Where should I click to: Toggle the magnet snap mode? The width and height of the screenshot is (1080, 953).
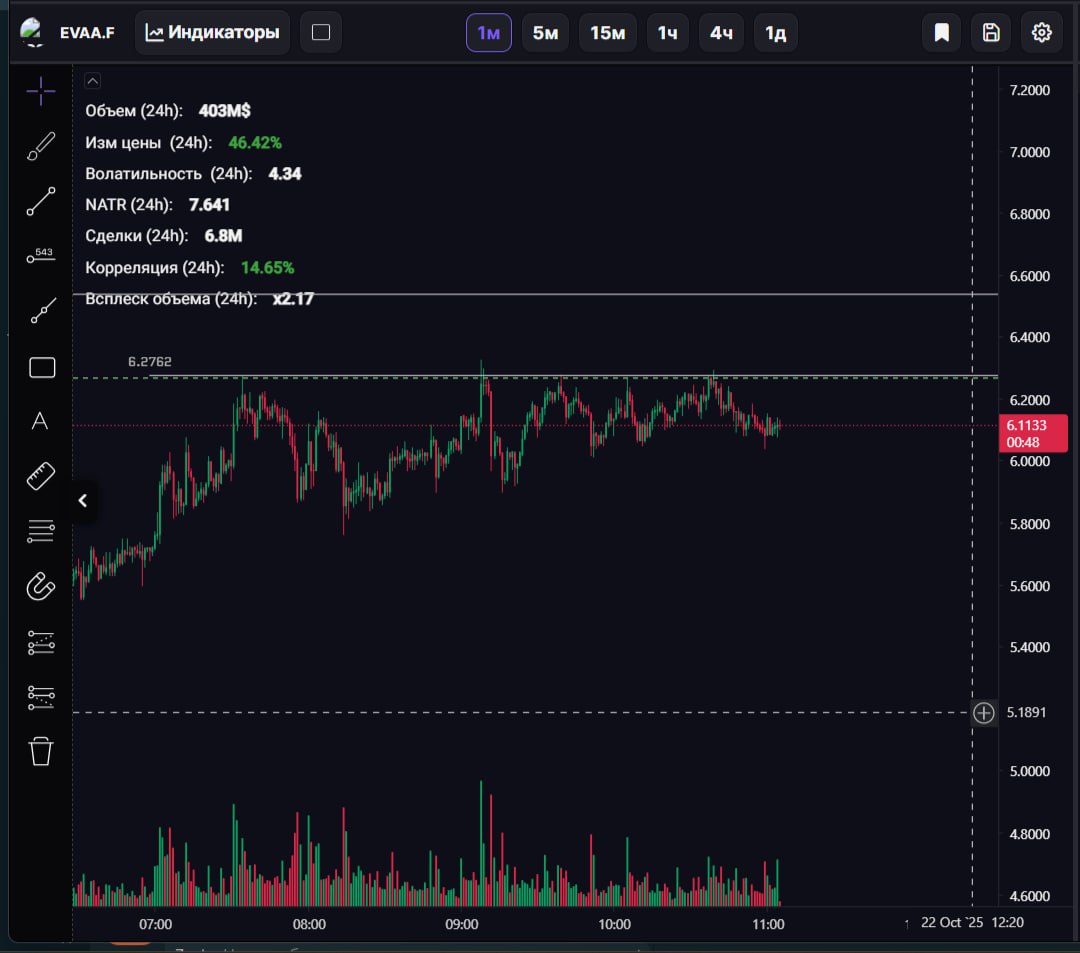coord(41,586)
